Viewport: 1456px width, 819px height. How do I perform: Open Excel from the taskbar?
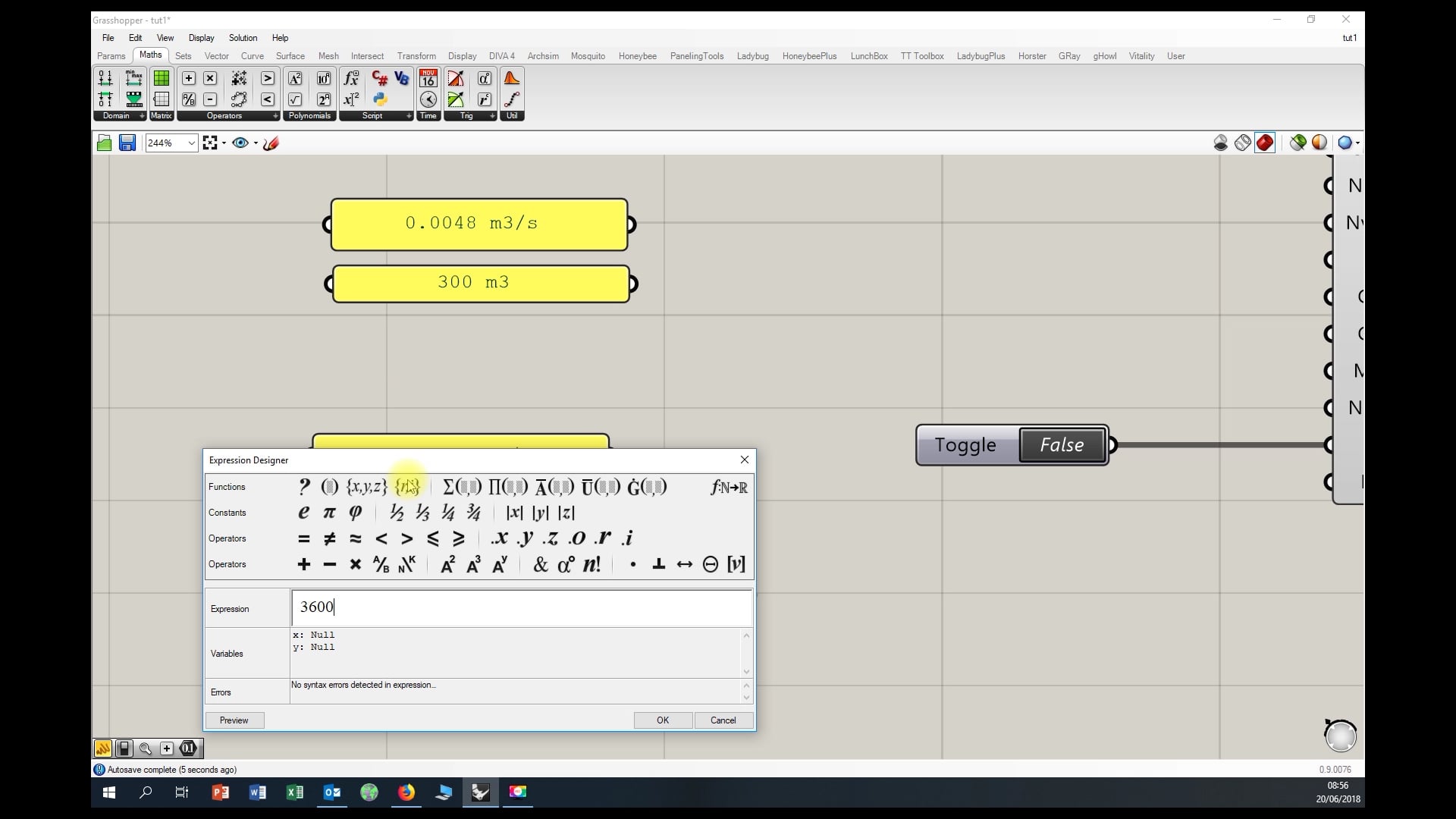[295, 792]
